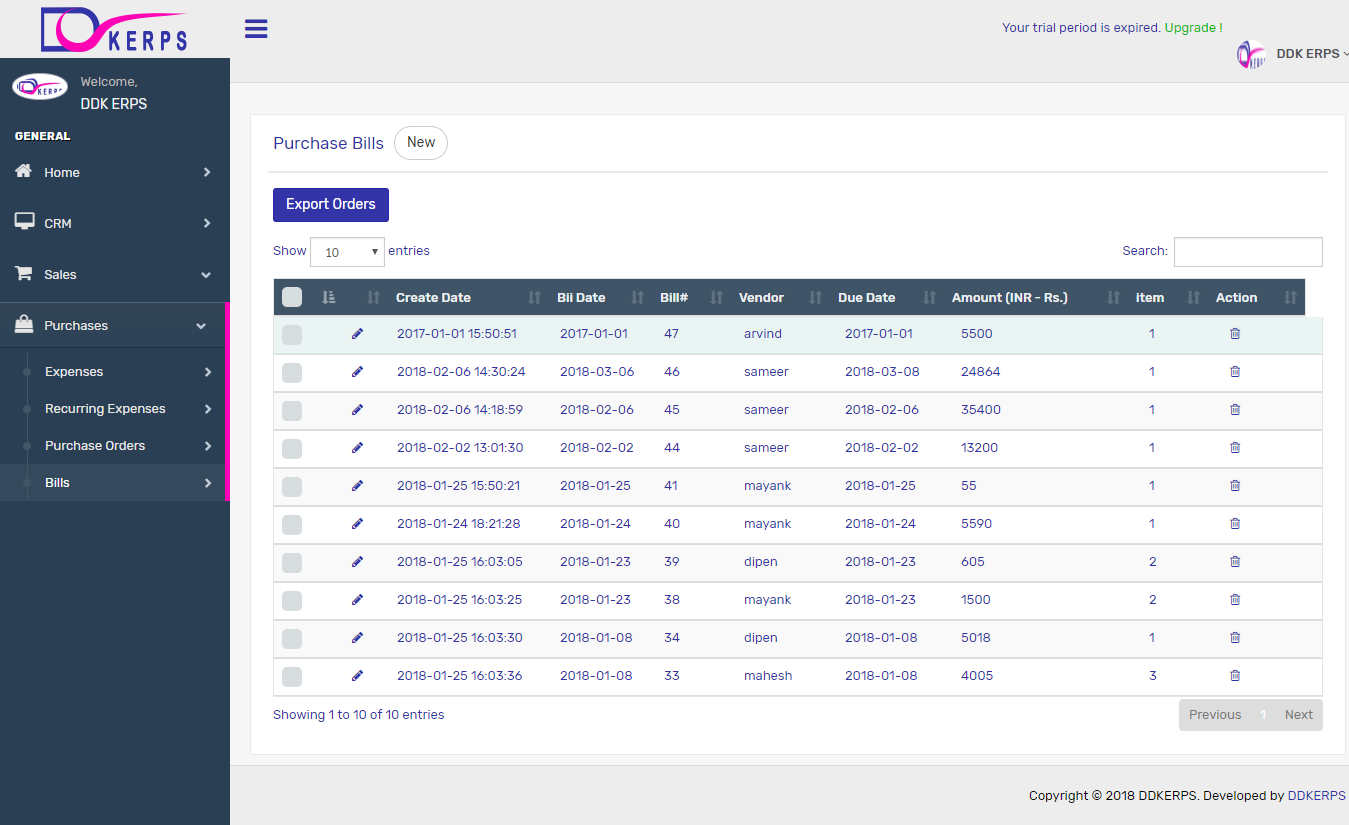Viewport: 1349px width, 825px height.
Task: Expand the Home sidebar menu
Action: point(115,172)
